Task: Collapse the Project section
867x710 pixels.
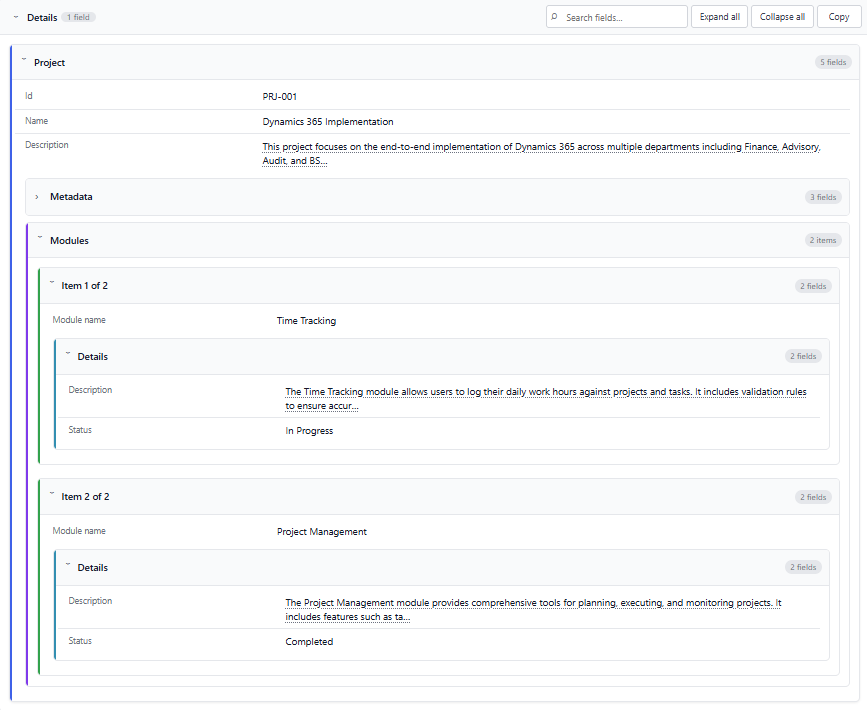Action: (24, 59)
